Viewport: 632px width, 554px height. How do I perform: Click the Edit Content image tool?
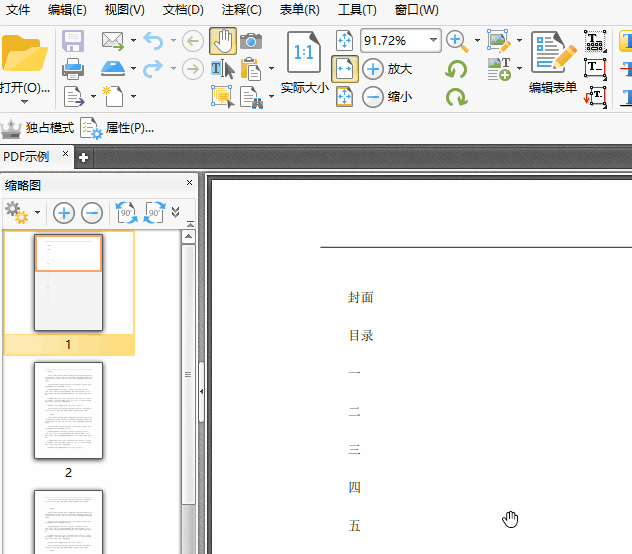(x=499, y=41)
